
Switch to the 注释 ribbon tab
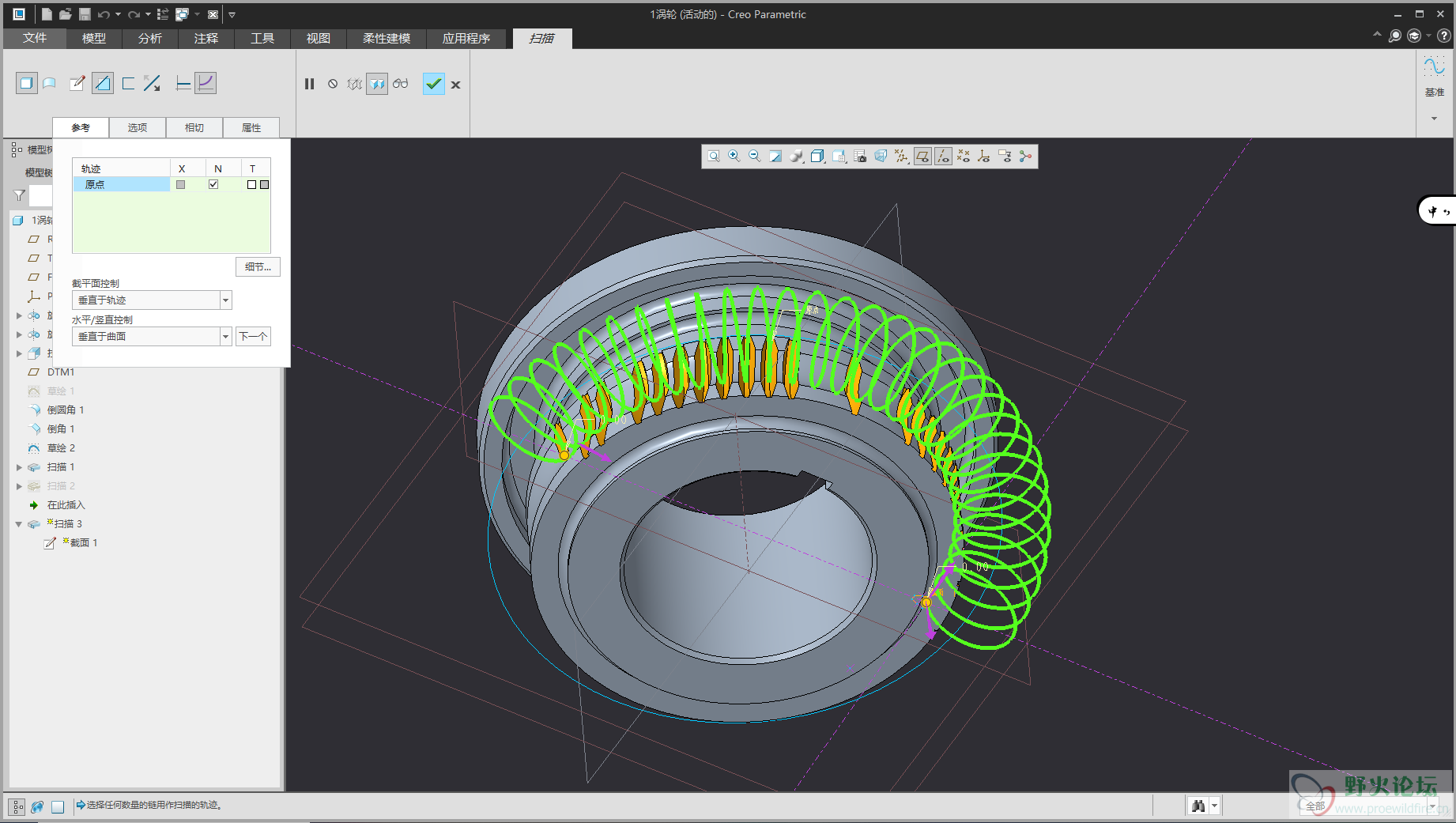pyautogui.click(x=206, y=38)
